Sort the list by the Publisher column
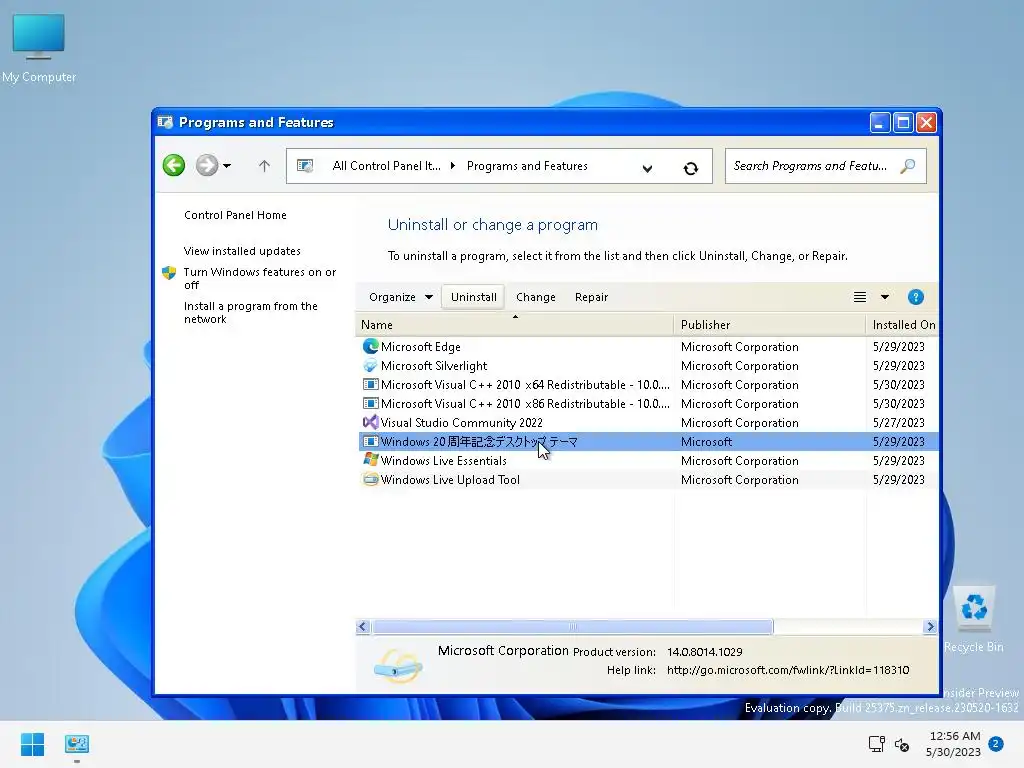The image size is (1024, 768). tap(770, 325)
